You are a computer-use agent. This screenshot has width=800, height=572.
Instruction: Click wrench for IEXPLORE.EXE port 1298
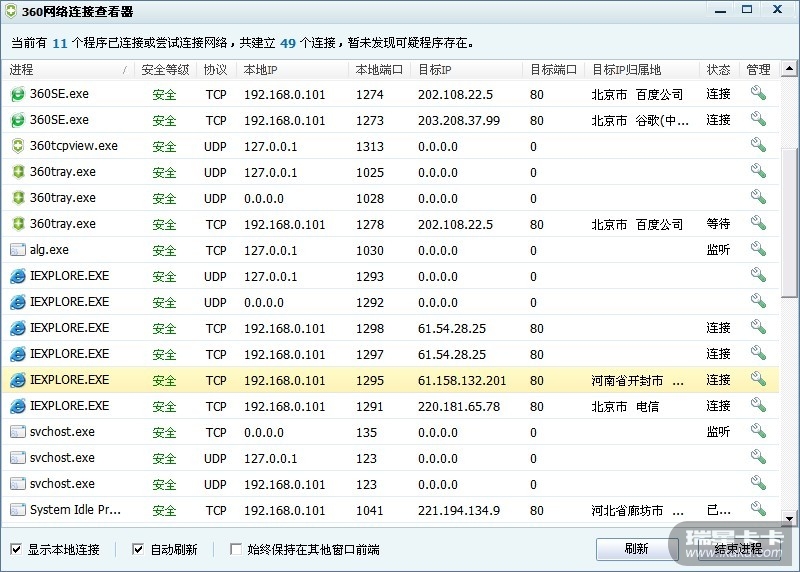point(758,327)
